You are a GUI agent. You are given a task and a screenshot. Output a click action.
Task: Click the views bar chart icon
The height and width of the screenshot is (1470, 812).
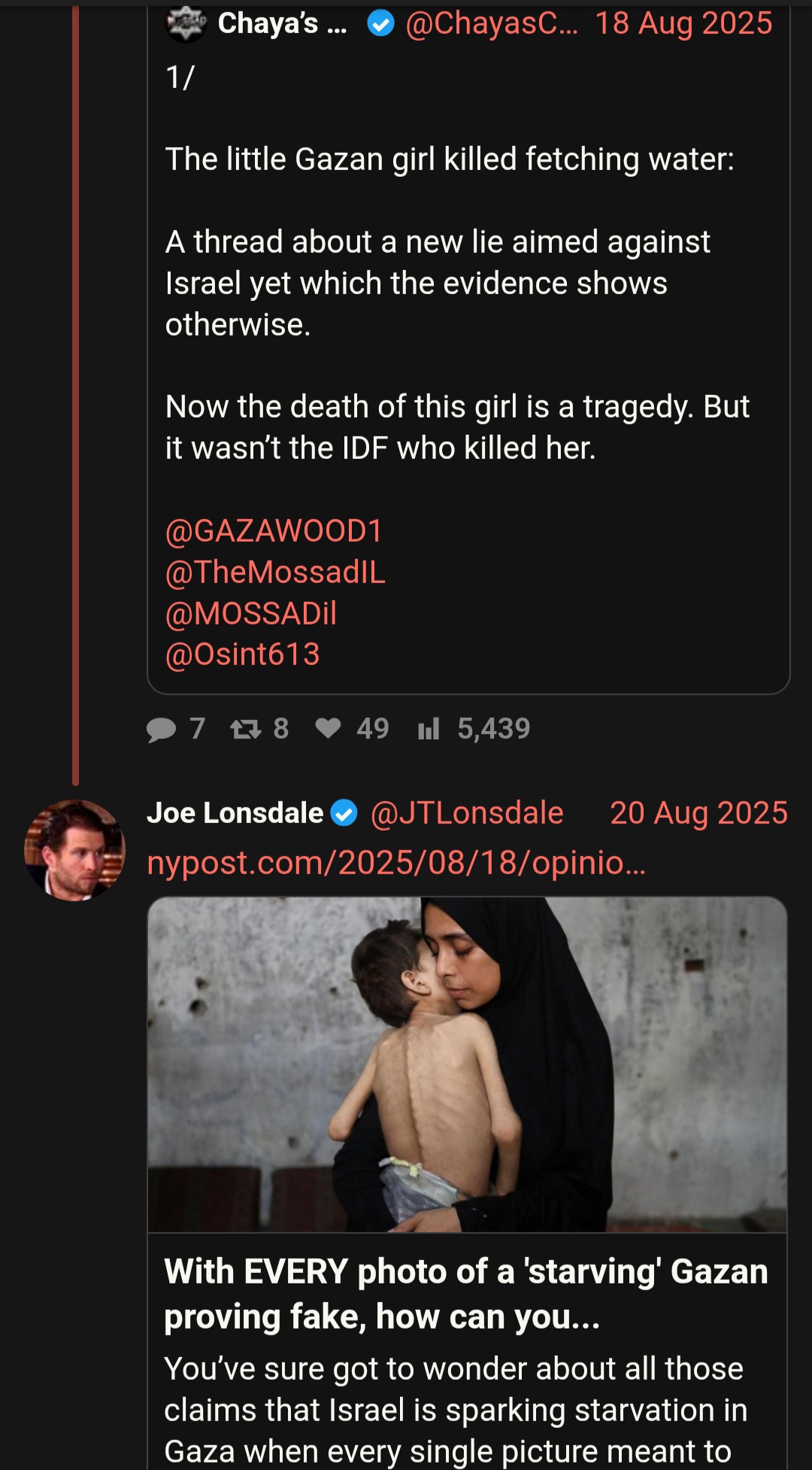[429, 729]
